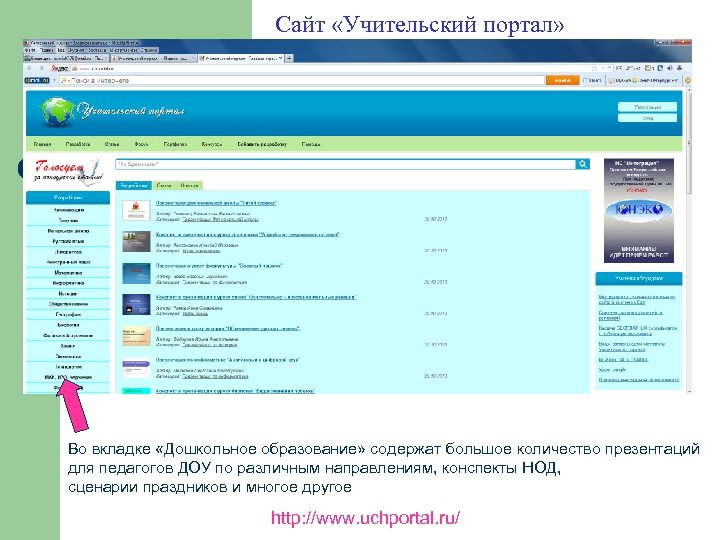Click the Вход login button
The image size is (720, 540).
[x=647, y=118]
